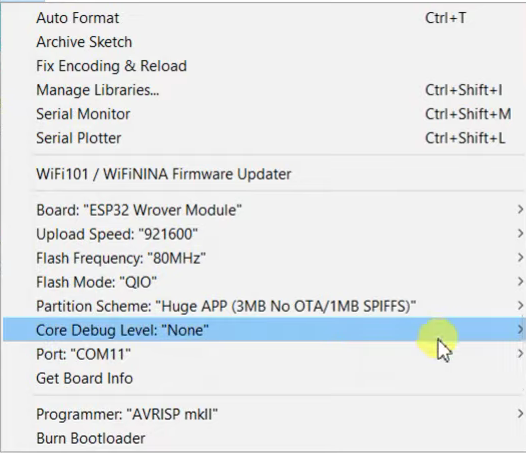This screenshot has height=453, width=526.
Task: Select Get Board Info
Action: tap(264, 378)
